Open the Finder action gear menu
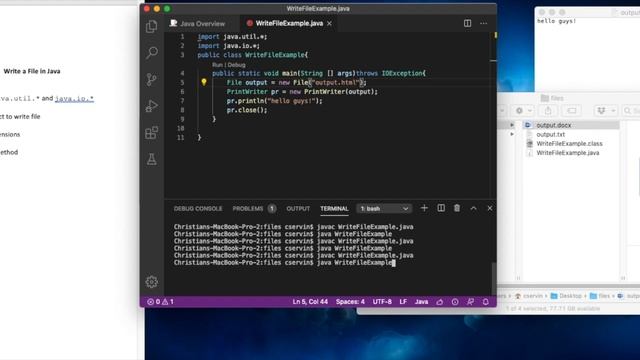Viewport: 640px width, 360px height. click(524, 110)
